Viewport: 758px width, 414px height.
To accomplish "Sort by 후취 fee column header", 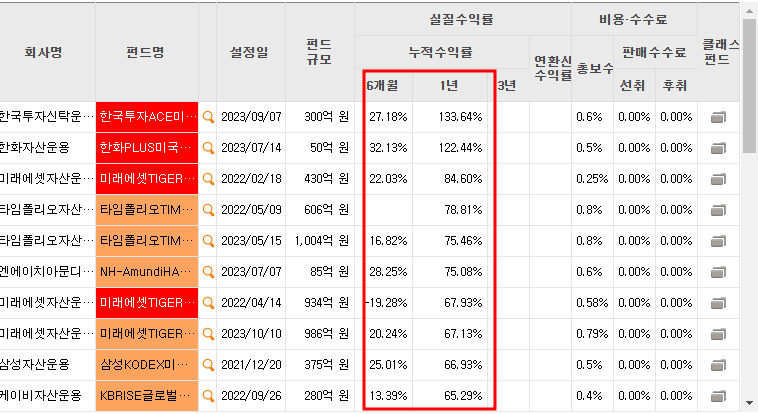I will pos(676,86).
